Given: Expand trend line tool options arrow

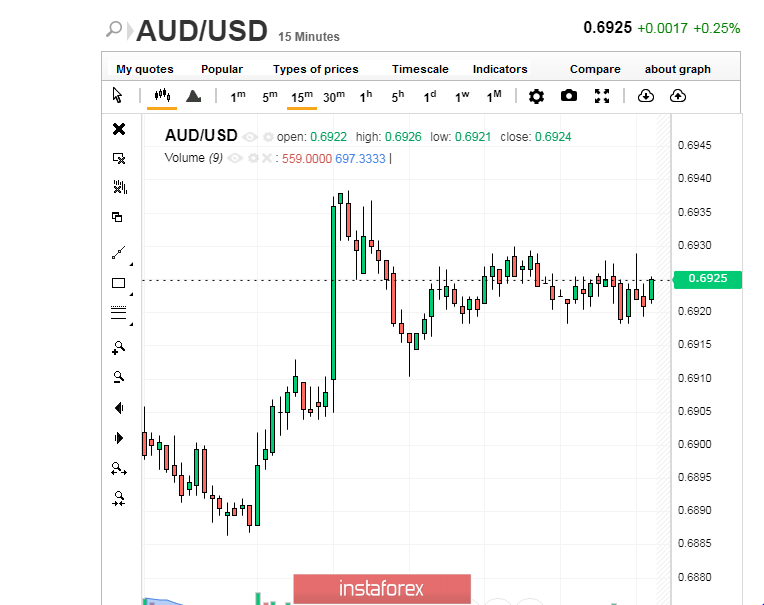Looking at the screenshot, I should point(131,264).
